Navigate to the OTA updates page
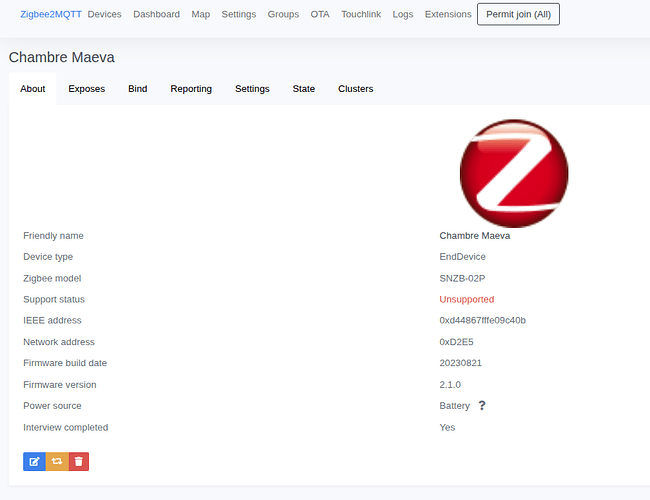The width and height of the screenshot is (650, 500). tap(320, 14)
